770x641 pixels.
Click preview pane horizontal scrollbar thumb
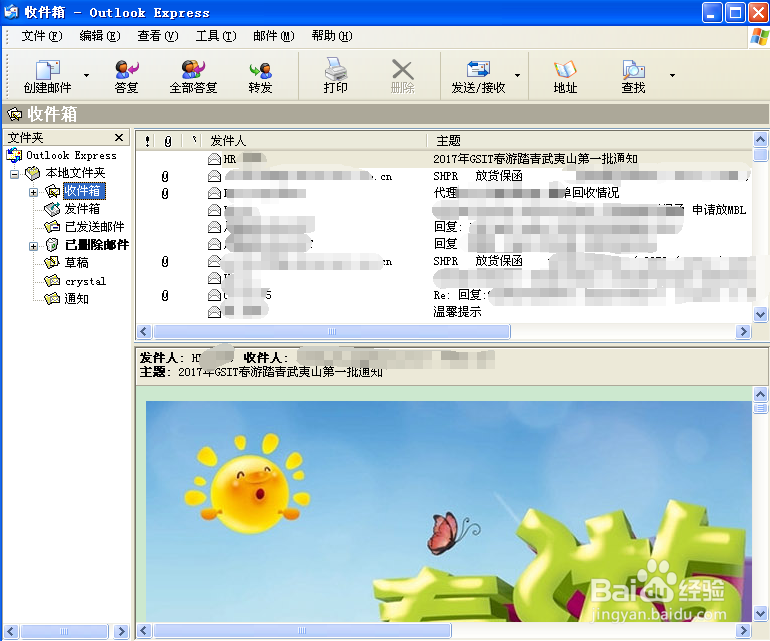click(x=302, y=630)
